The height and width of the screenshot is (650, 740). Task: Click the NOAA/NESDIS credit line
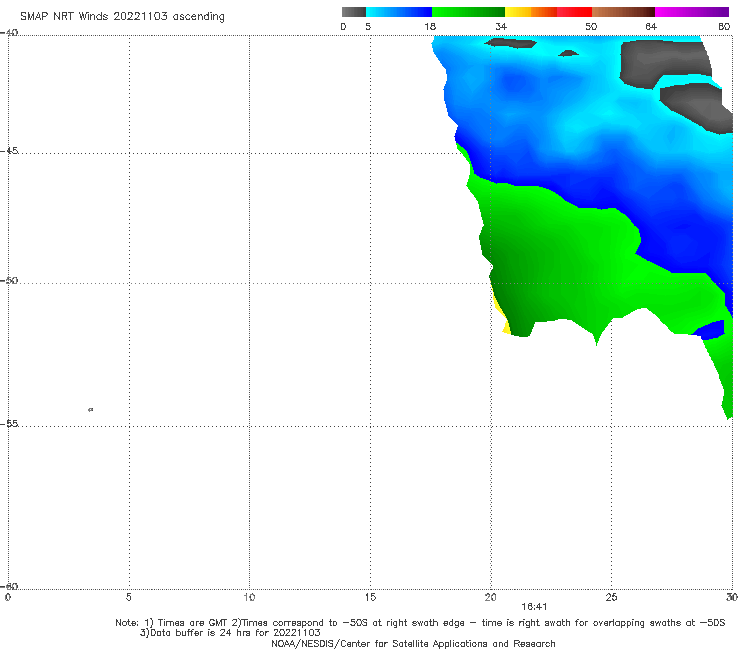pos(413,643)
